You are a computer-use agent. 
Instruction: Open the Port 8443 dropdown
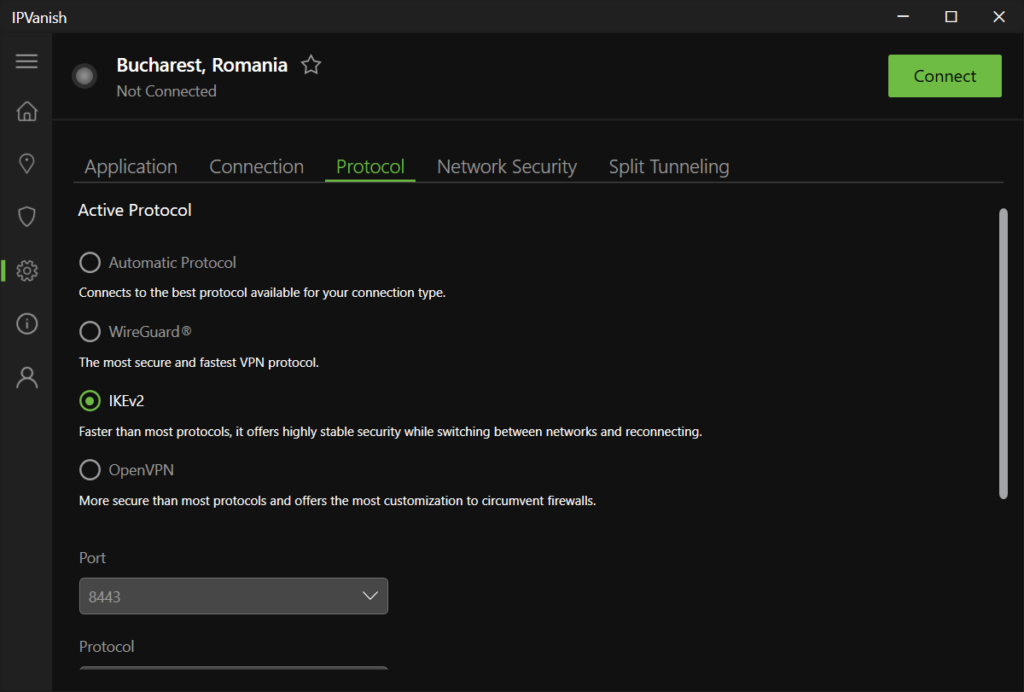233,596
